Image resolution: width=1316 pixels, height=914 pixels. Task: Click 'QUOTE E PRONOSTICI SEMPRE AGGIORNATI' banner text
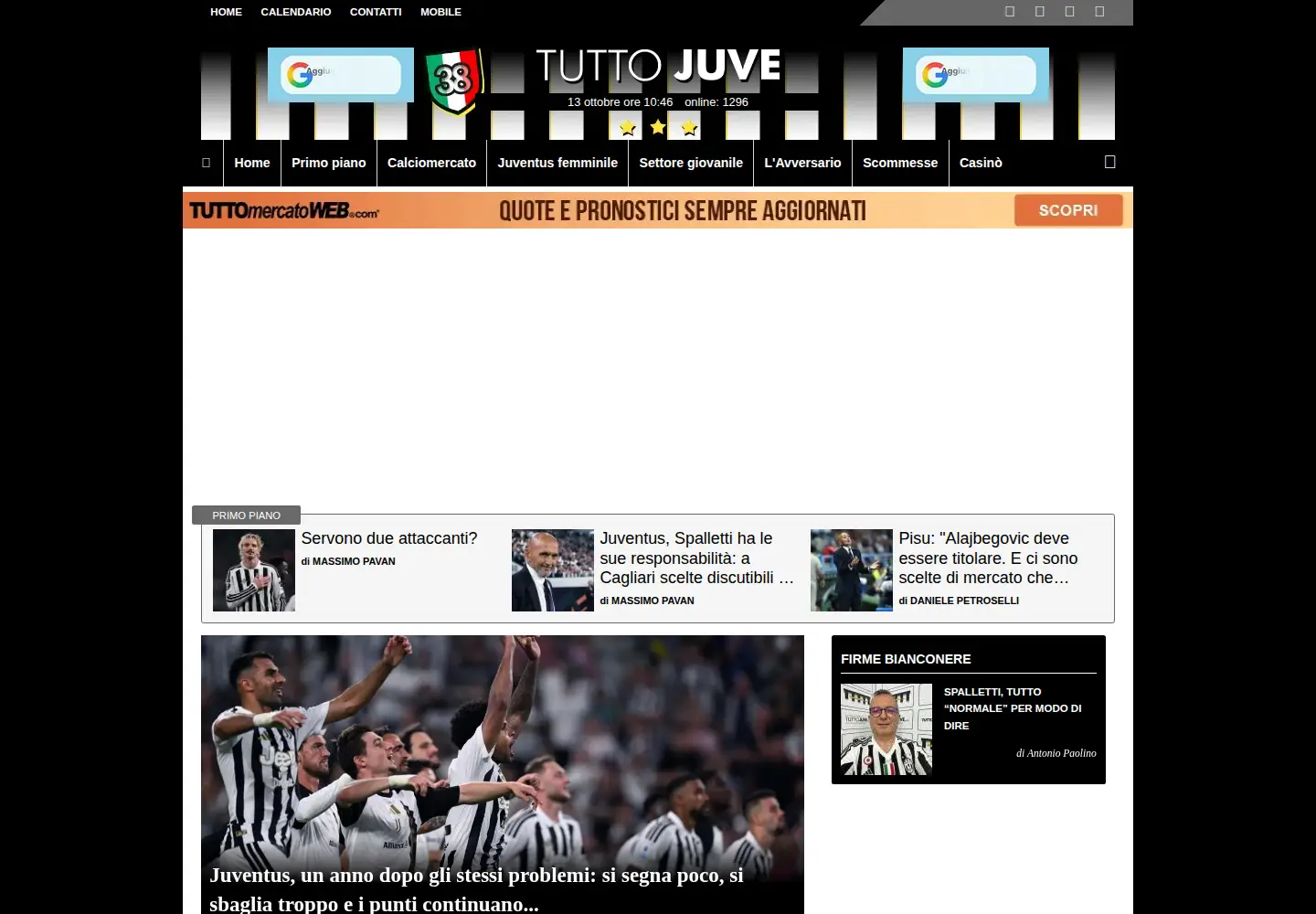point(683,211)
